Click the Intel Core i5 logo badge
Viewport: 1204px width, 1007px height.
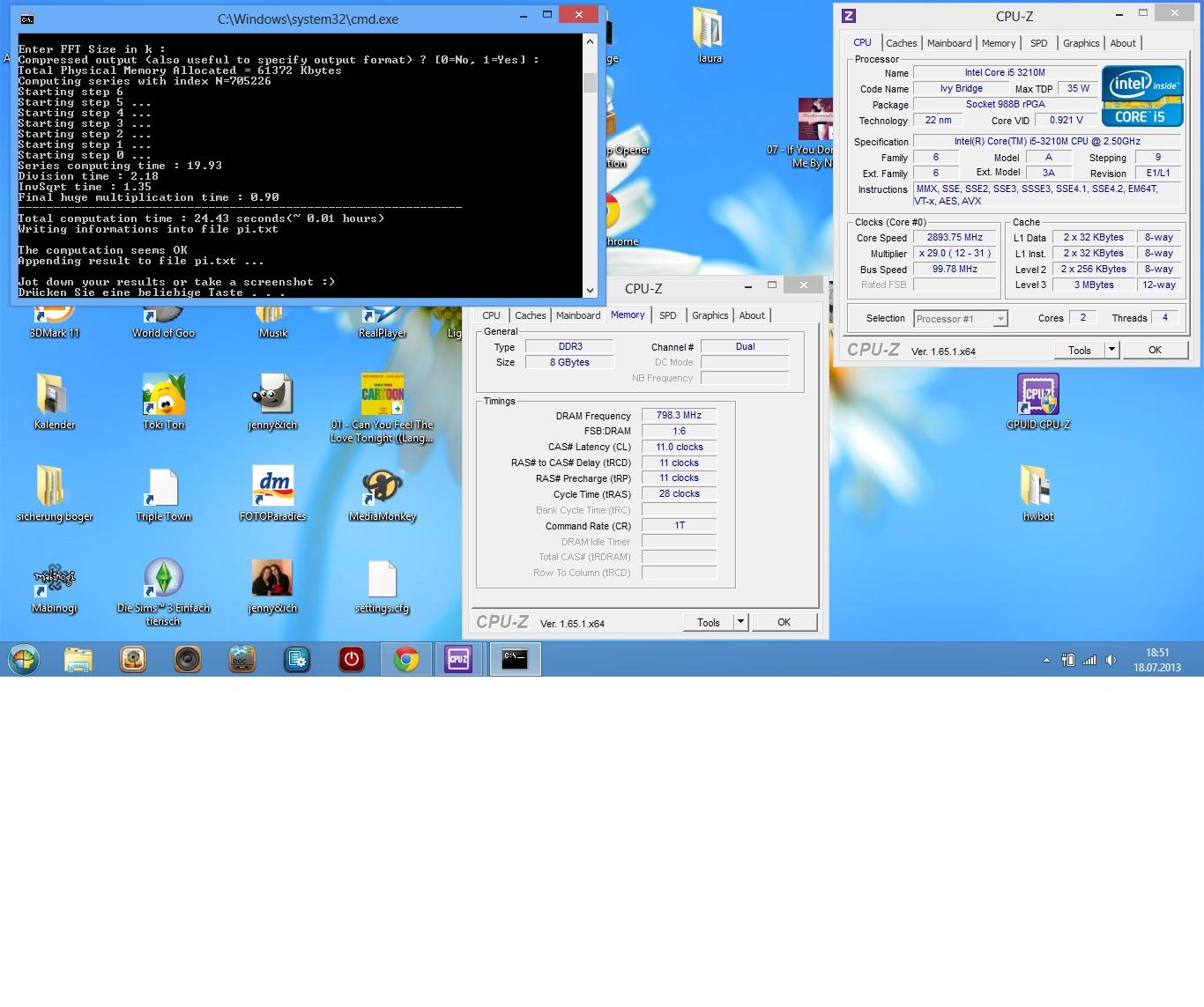[x=1141, y=95]
